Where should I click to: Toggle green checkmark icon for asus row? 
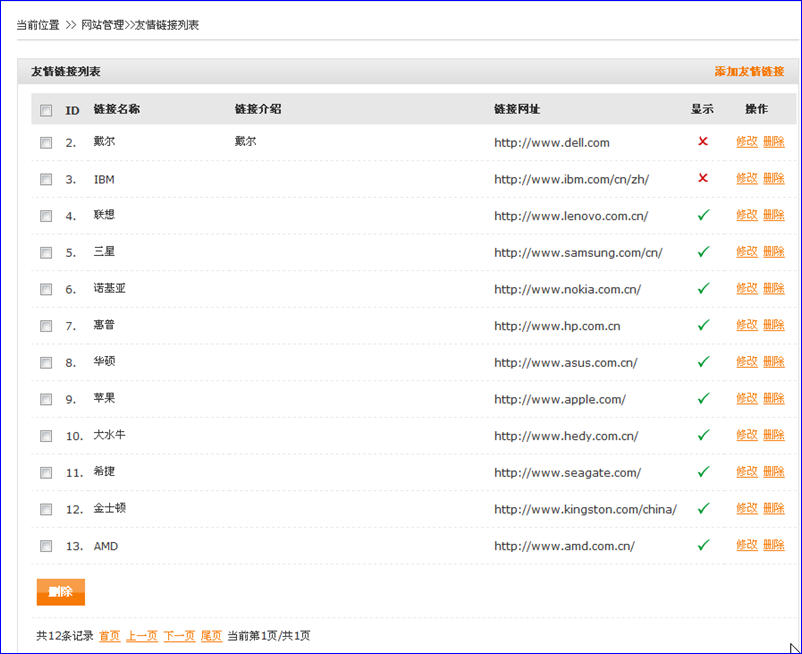(x=704, y=362)
